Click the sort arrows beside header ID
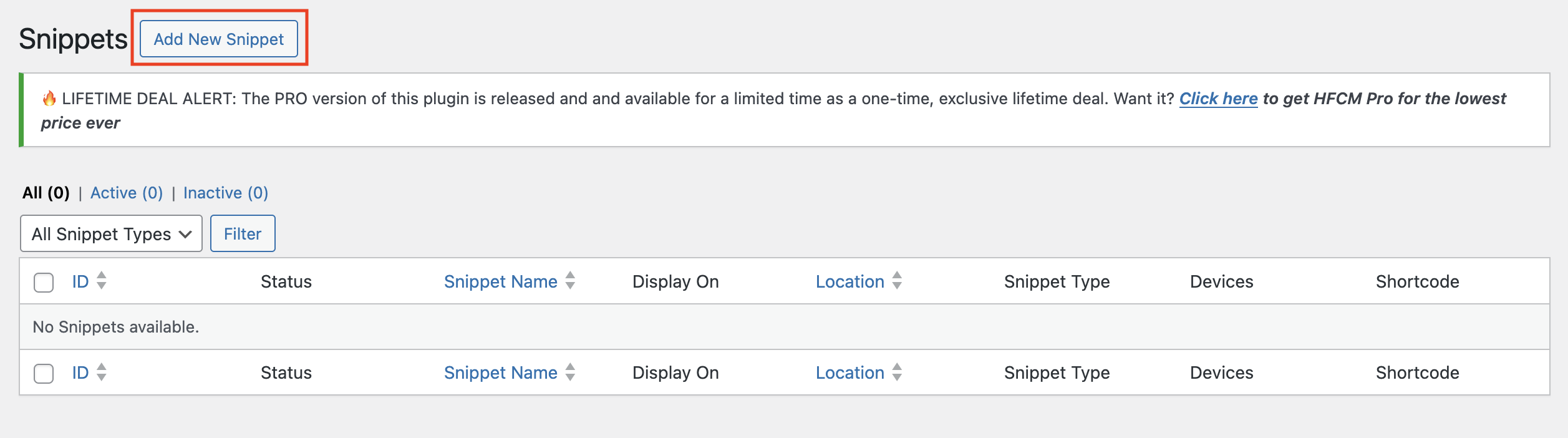This screenshot has height=438, width=1568. [102, 281]
